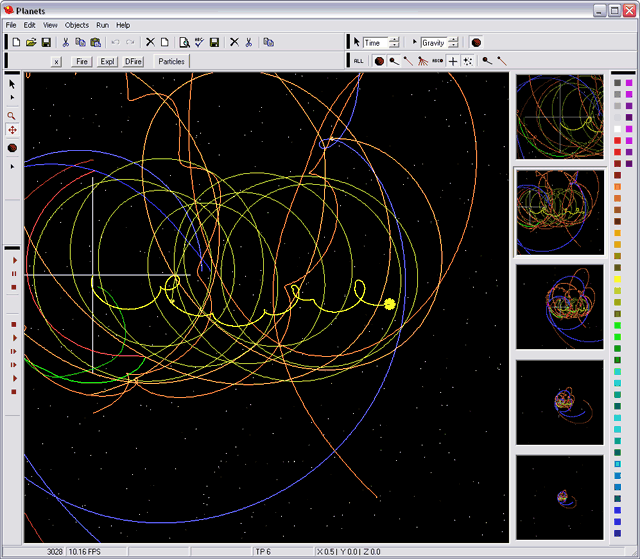Toggle planet display button next to ALL

[380, 61]
